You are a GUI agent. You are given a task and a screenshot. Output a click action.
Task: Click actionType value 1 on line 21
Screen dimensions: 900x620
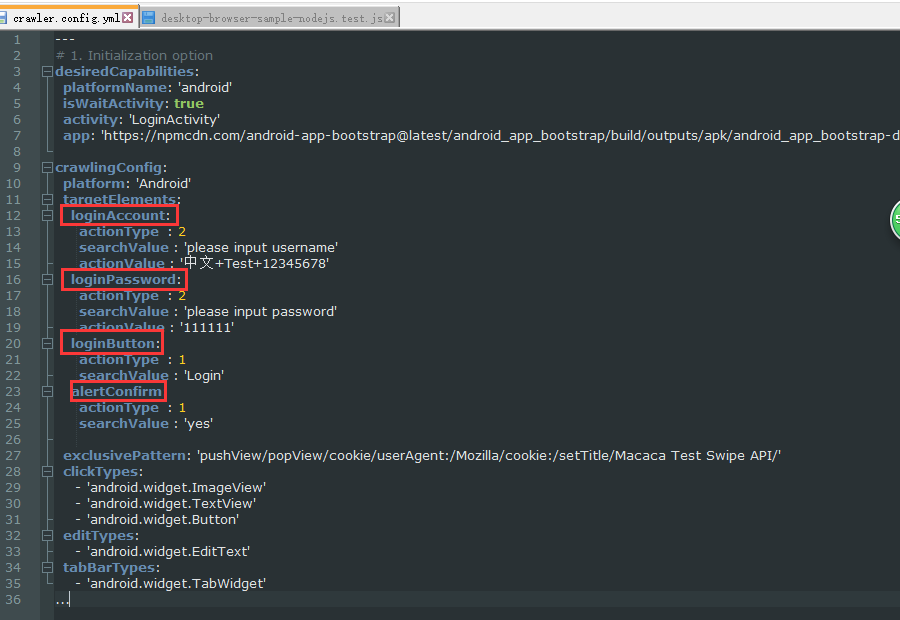182,360
